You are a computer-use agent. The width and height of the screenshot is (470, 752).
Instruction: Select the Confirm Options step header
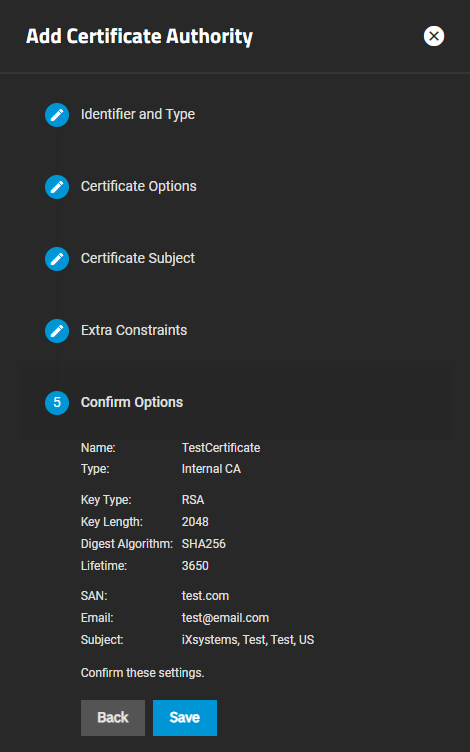pos(132,402)
